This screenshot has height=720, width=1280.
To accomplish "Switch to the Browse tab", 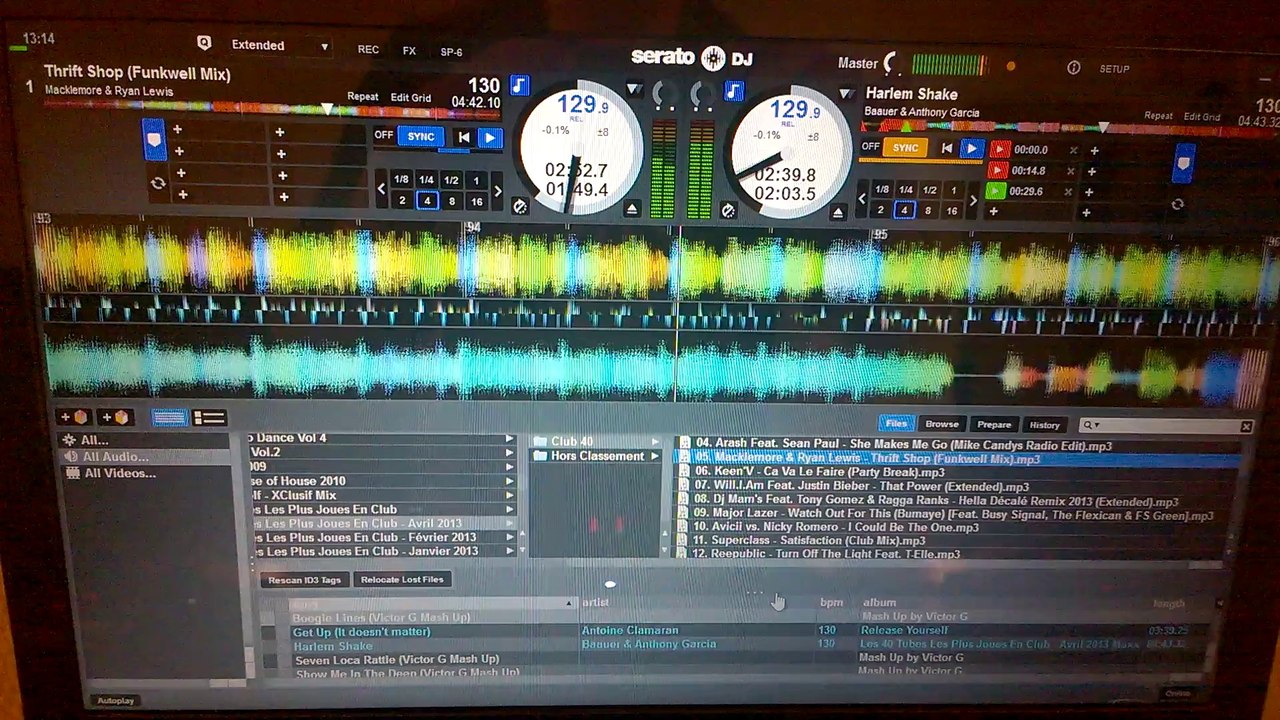I will 941,424.
